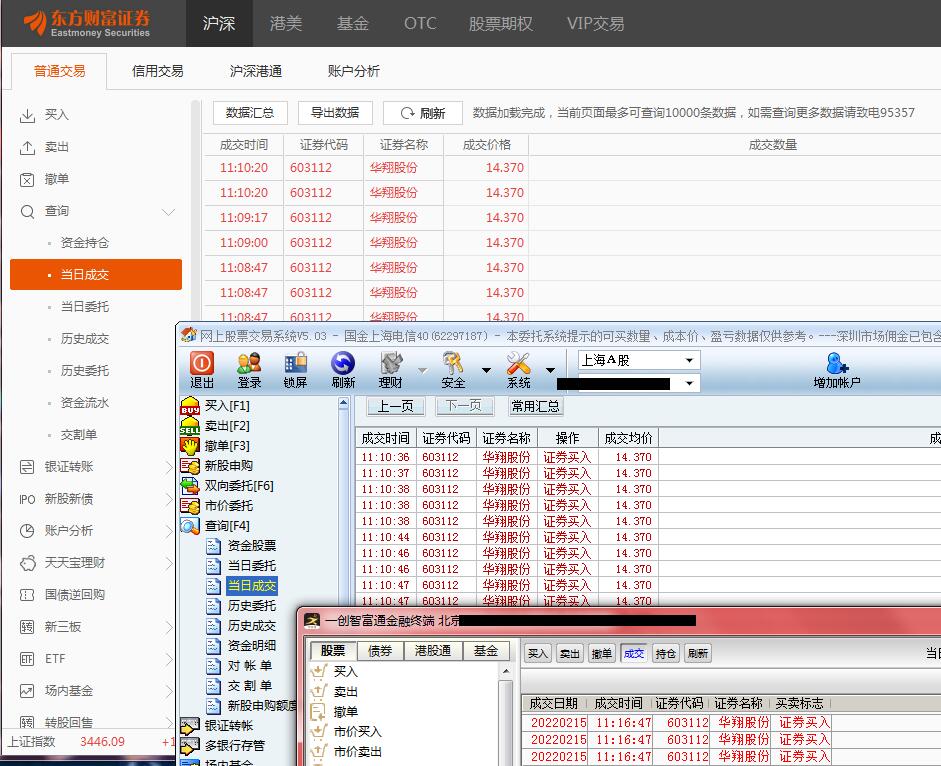Image resolution: width=941 pixels, height=766 pixels.
Task: Click the 新三板 icon
Action: (28, 627)
